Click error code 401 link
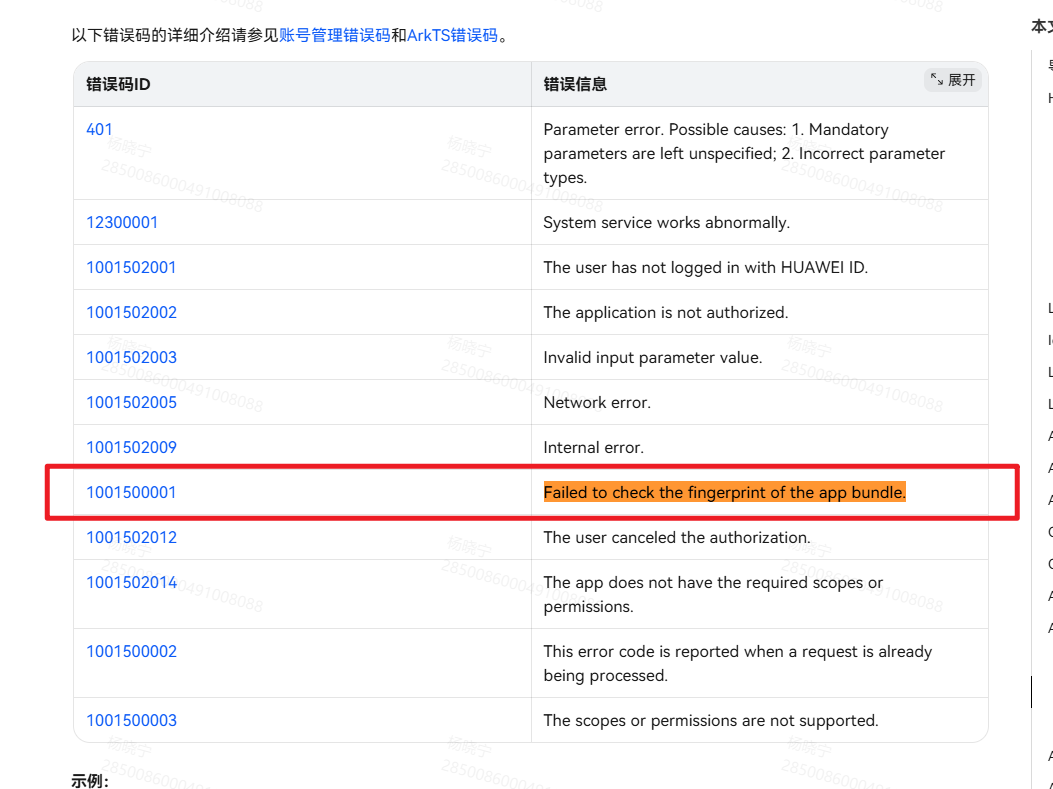Image resolution: width=1053 pixels, height=789 pixels. 99,129
